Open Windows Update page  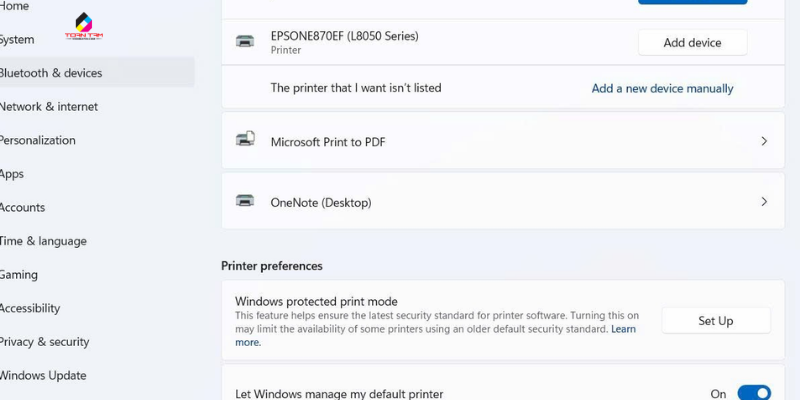(43, 376)
